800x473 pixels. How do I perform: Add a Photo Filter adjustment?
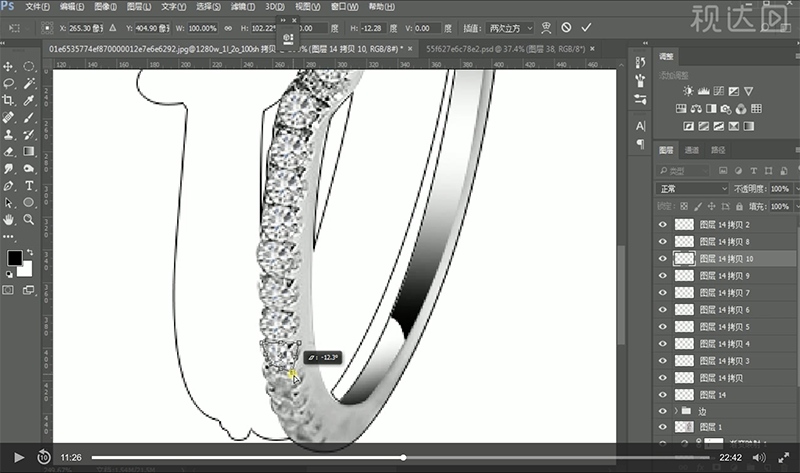pyautogui.click(x=726, y=109)
